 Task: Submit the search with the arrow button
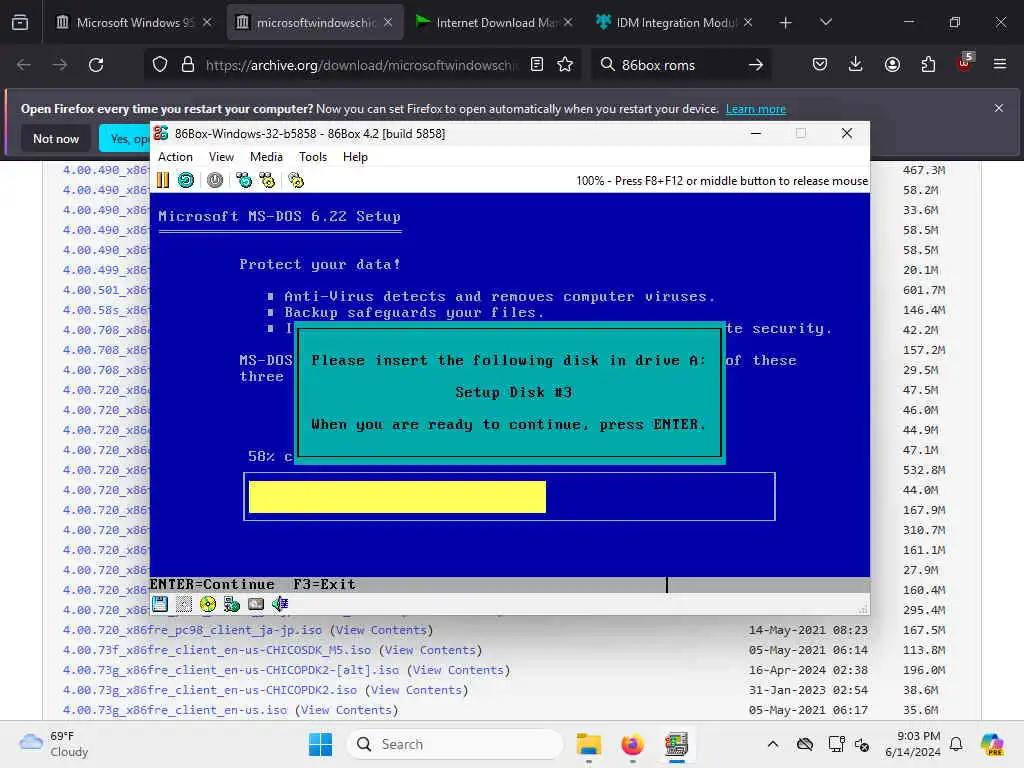[756, 65]
